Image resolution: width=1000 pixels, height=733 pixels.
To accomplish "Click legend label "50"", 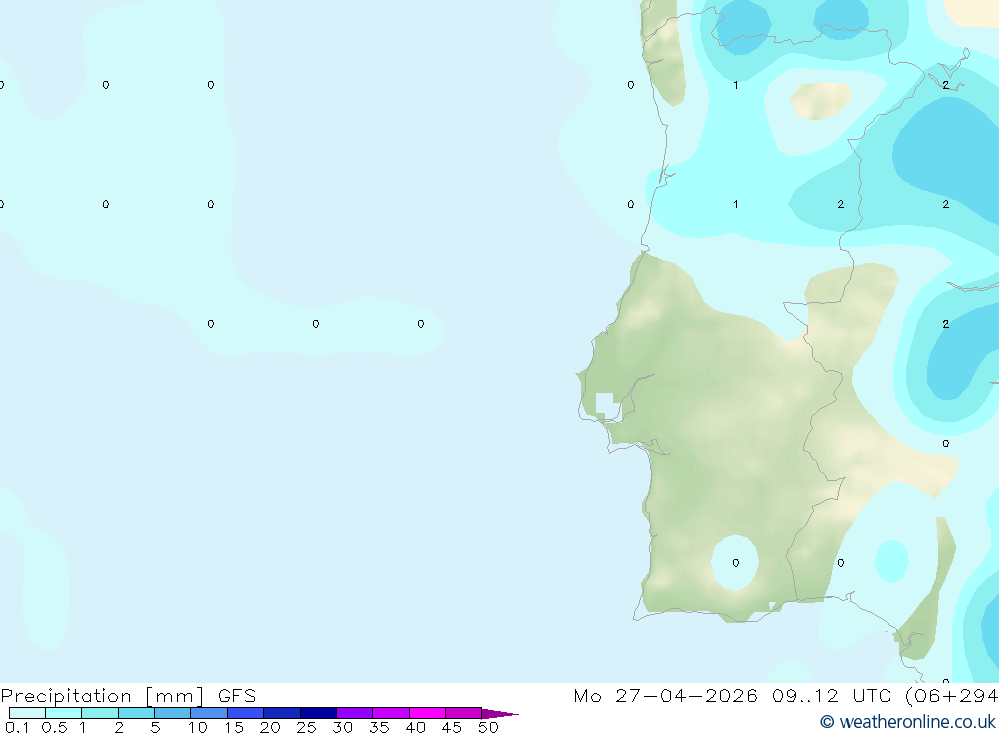I will [x=489, y=727].
